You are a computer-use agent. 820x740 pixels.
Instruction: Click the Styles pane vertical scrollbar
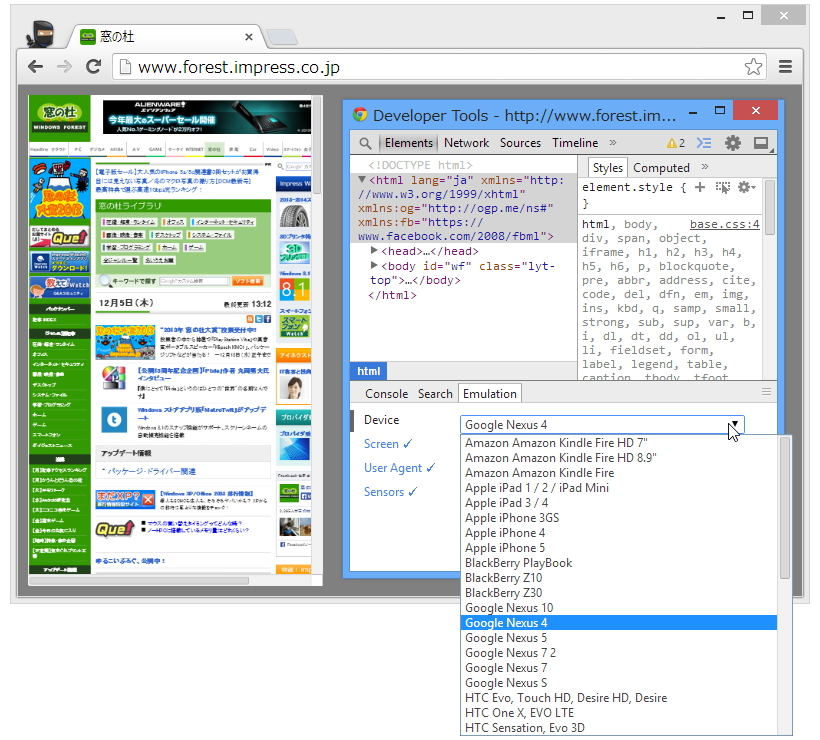coord(769,208)
